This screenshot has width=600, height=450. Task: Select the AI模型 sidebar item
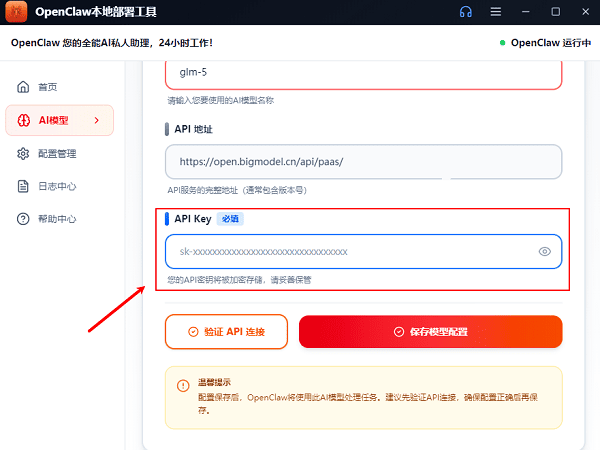click(59, 120)
